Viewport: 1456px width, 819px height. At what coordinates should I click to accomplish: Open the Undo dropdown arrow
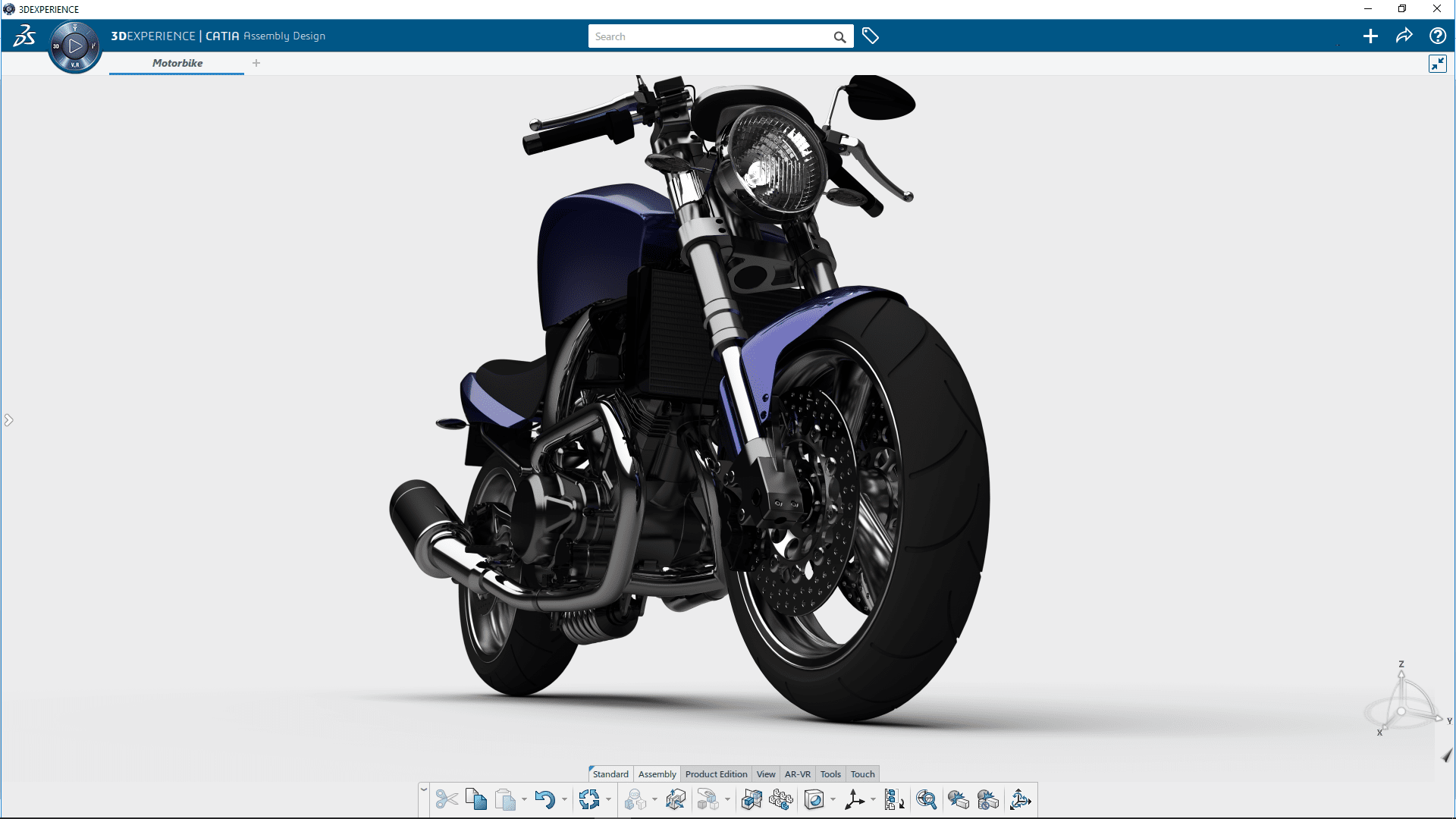click(564, 799)
